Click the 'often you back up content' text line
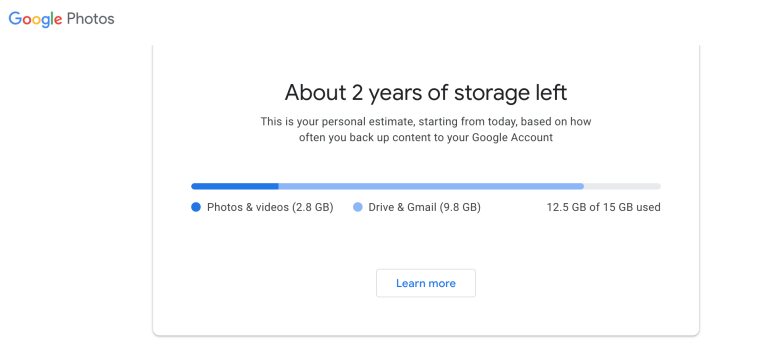This screenshot has width=768, height=360. (x=426, y=137)
